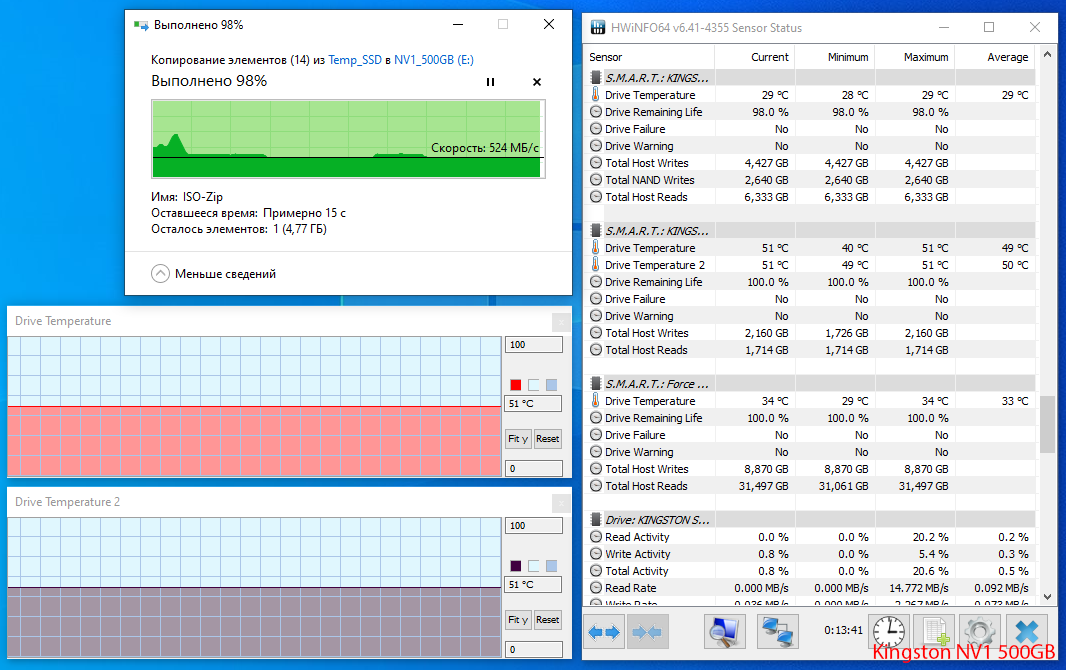This screenshot has height=670, width=1066.
Task: Collapse details via Меньше сведений
Action: tap(213, 274)
